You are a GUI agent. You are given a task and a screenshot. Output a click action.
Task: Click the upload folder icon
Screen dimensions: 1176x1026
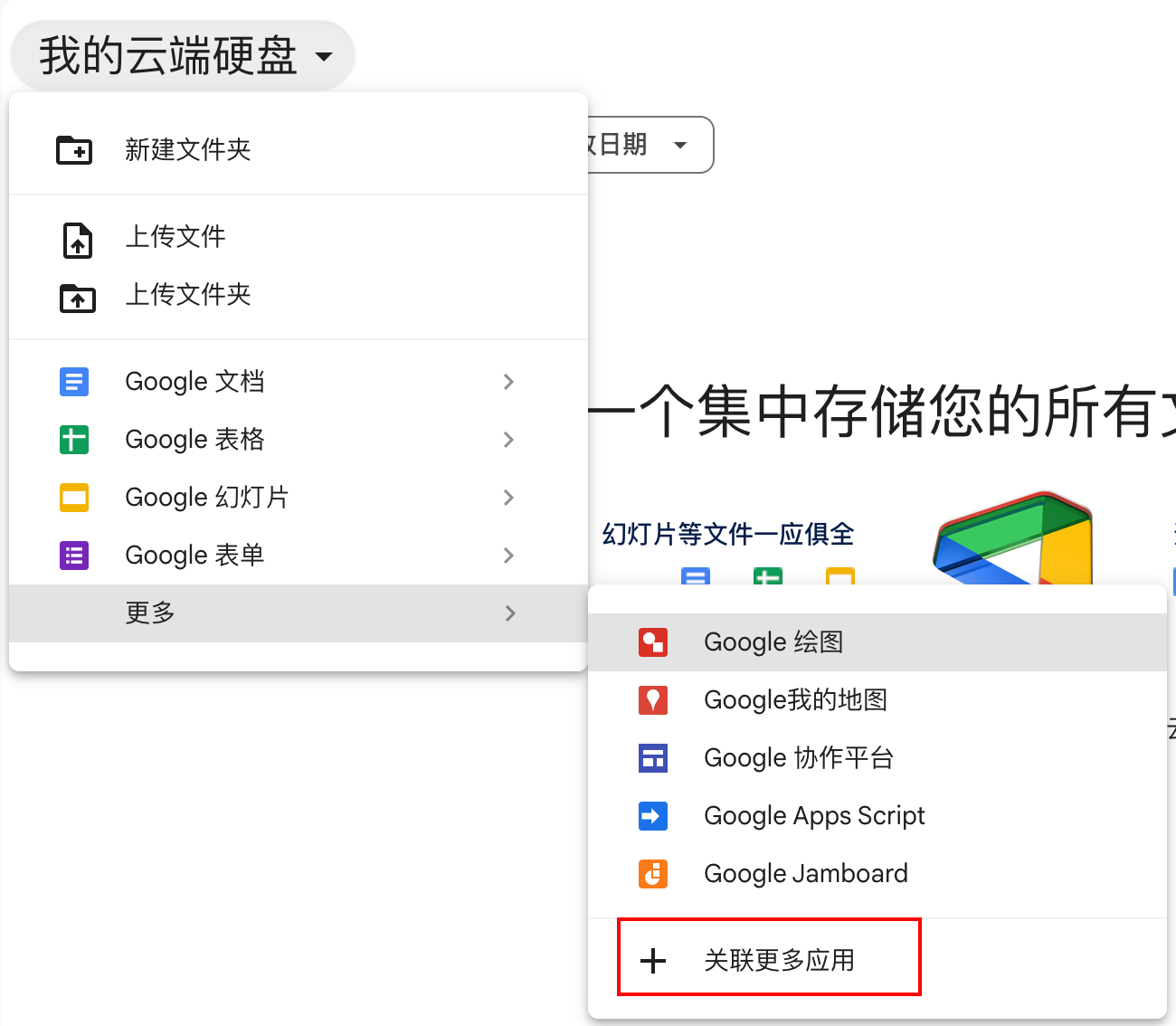pos(78,298)
